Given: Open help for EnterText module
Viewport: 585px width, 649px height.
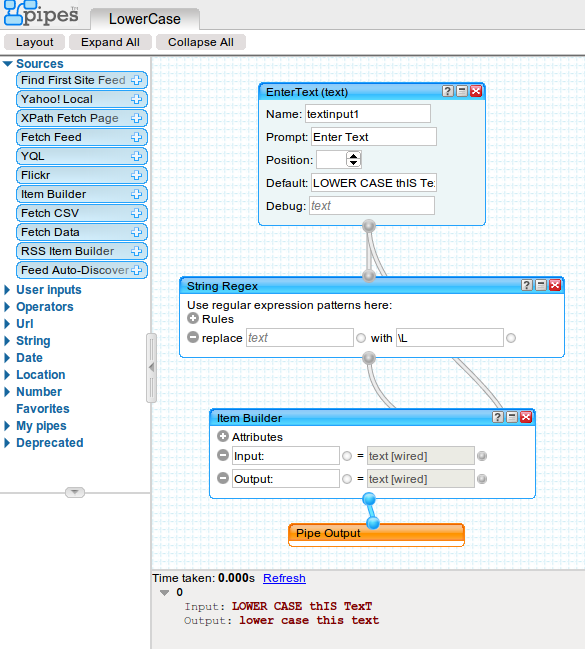Looking at the screenshot, I should click(x=448, y=91).
